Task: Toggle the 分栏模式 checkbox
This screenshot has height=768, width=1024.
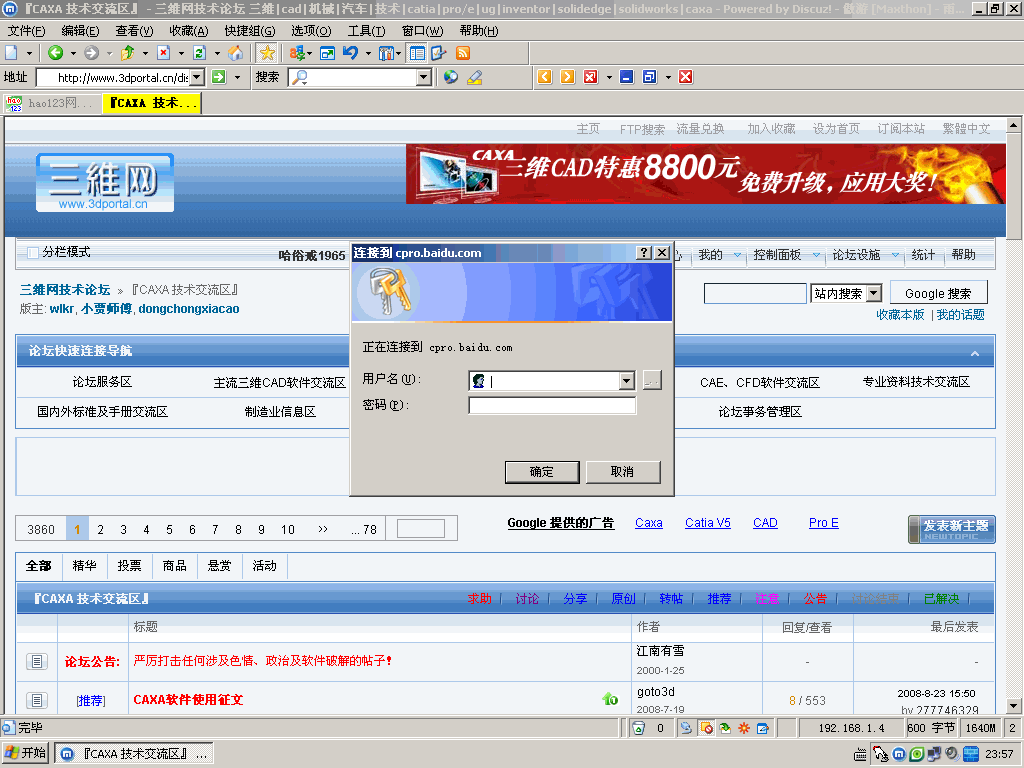Action: [x=33, y=253]
